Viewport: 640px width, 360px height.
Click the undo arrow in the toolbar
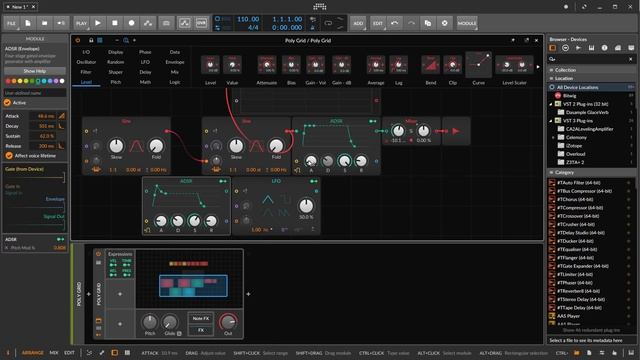(395, 23)
